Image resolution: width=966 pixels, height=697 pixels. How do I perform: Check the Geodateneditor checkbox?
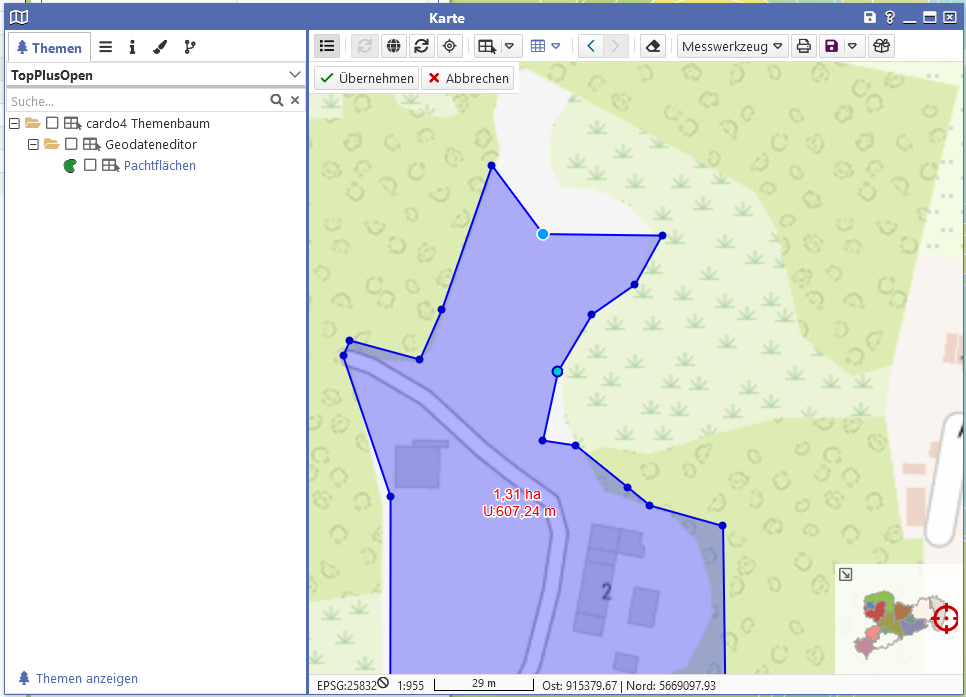pos(71,144)
